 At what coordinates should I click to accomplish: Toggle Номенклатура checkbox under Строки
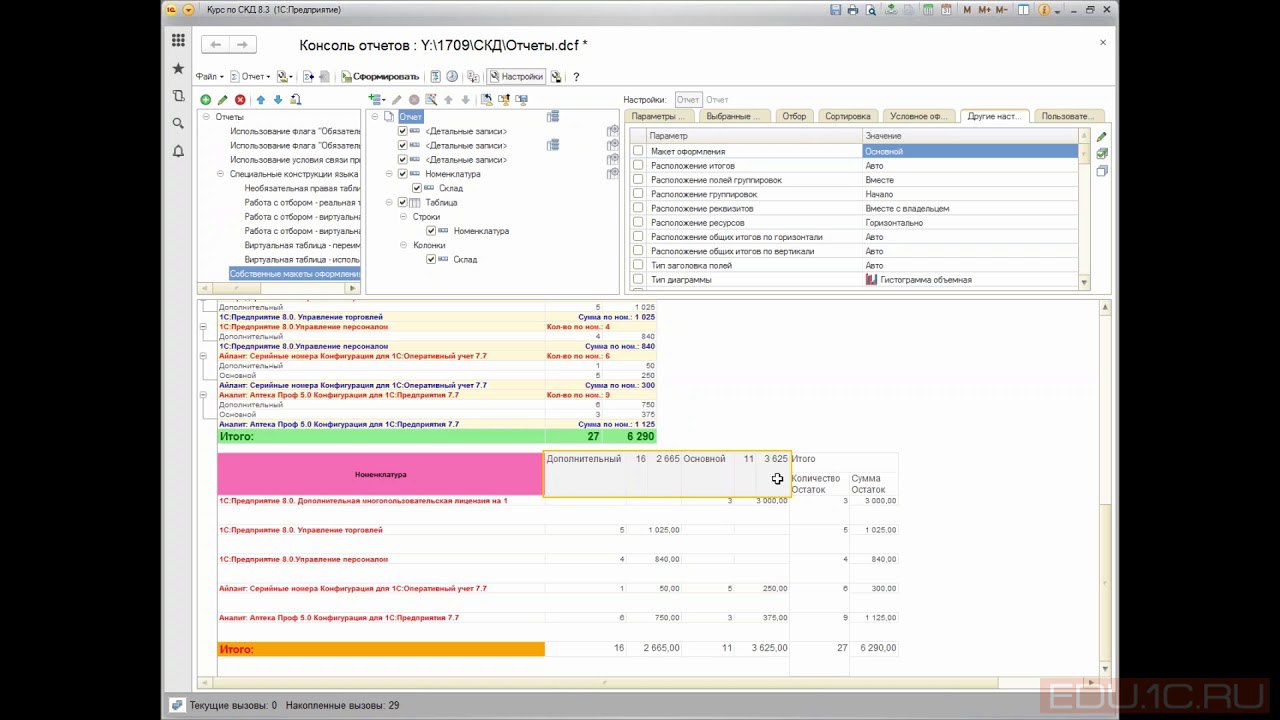[x=431, y=231]
